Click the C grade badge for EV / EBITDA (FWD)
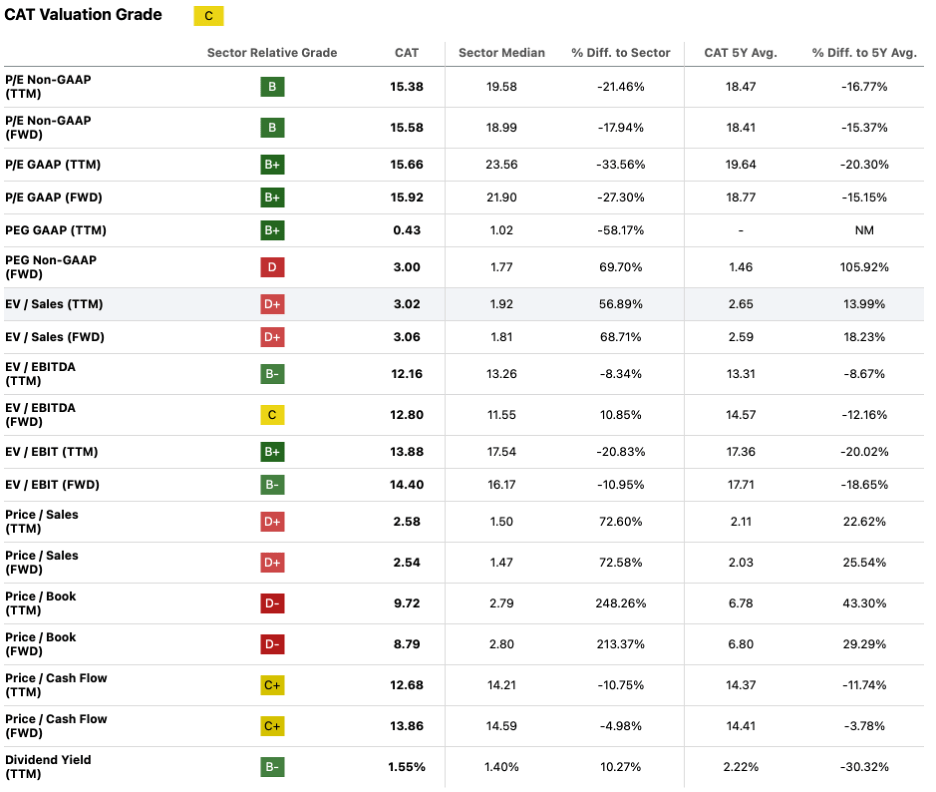The image size is (936, 792). 272,415
